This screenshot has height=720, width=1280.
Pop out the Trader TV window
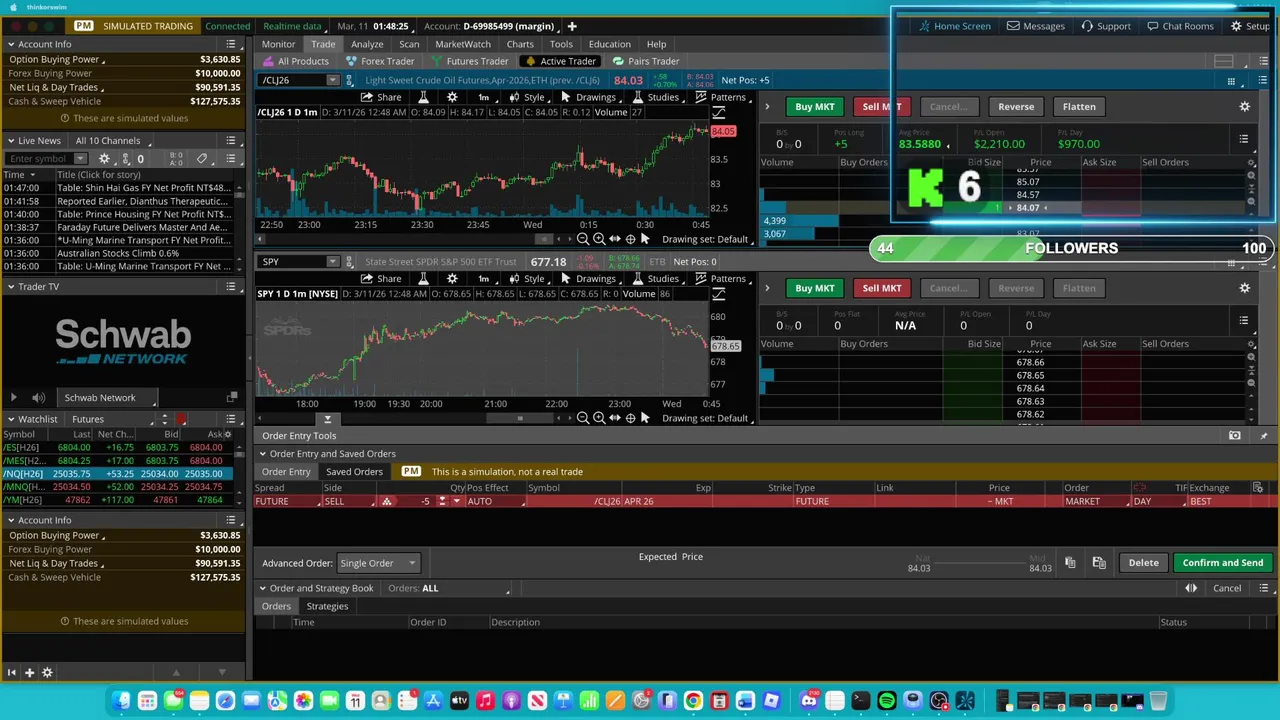click(232, 398)
